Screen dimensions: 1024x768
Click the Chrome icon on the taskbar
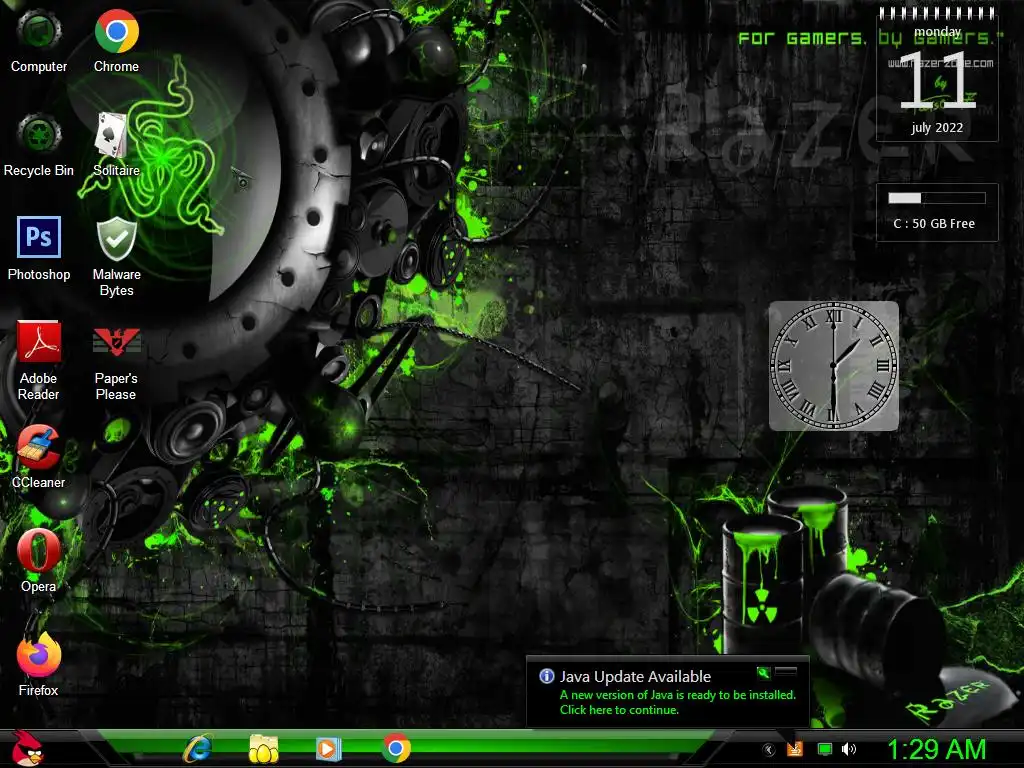396,748
